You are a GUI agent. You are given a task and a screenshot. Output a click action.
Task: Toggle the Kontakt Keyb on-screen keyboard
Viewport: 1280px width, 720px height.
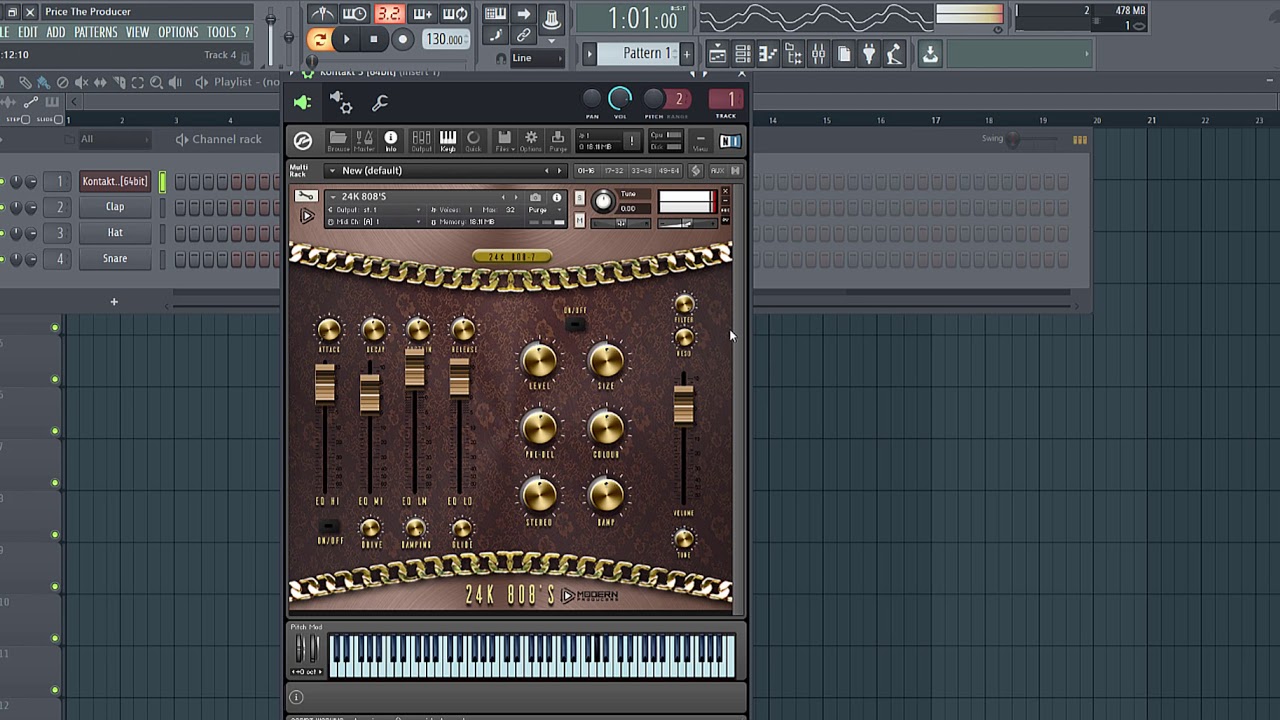447,141
